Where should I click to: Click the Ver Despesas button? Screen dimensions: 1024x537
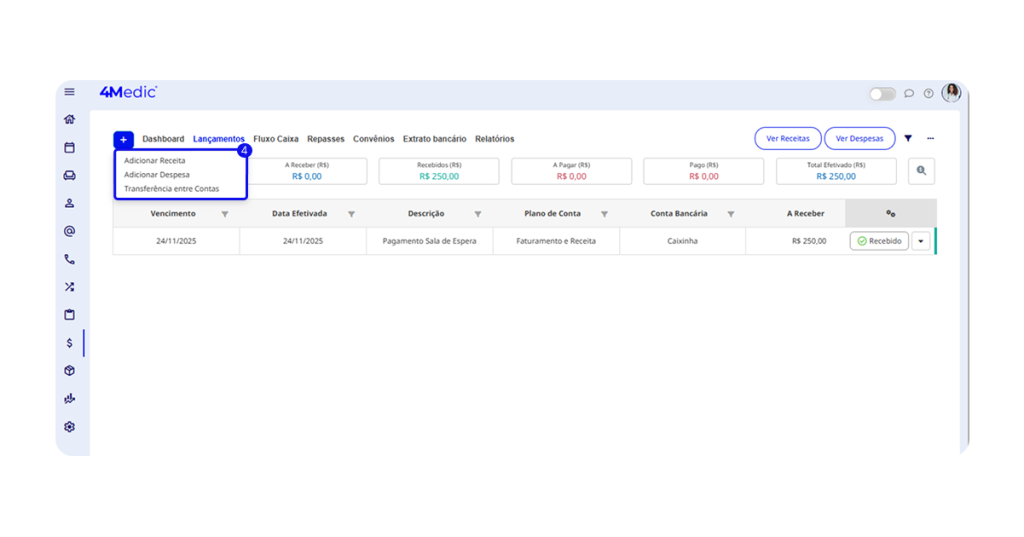coord(859,139)
